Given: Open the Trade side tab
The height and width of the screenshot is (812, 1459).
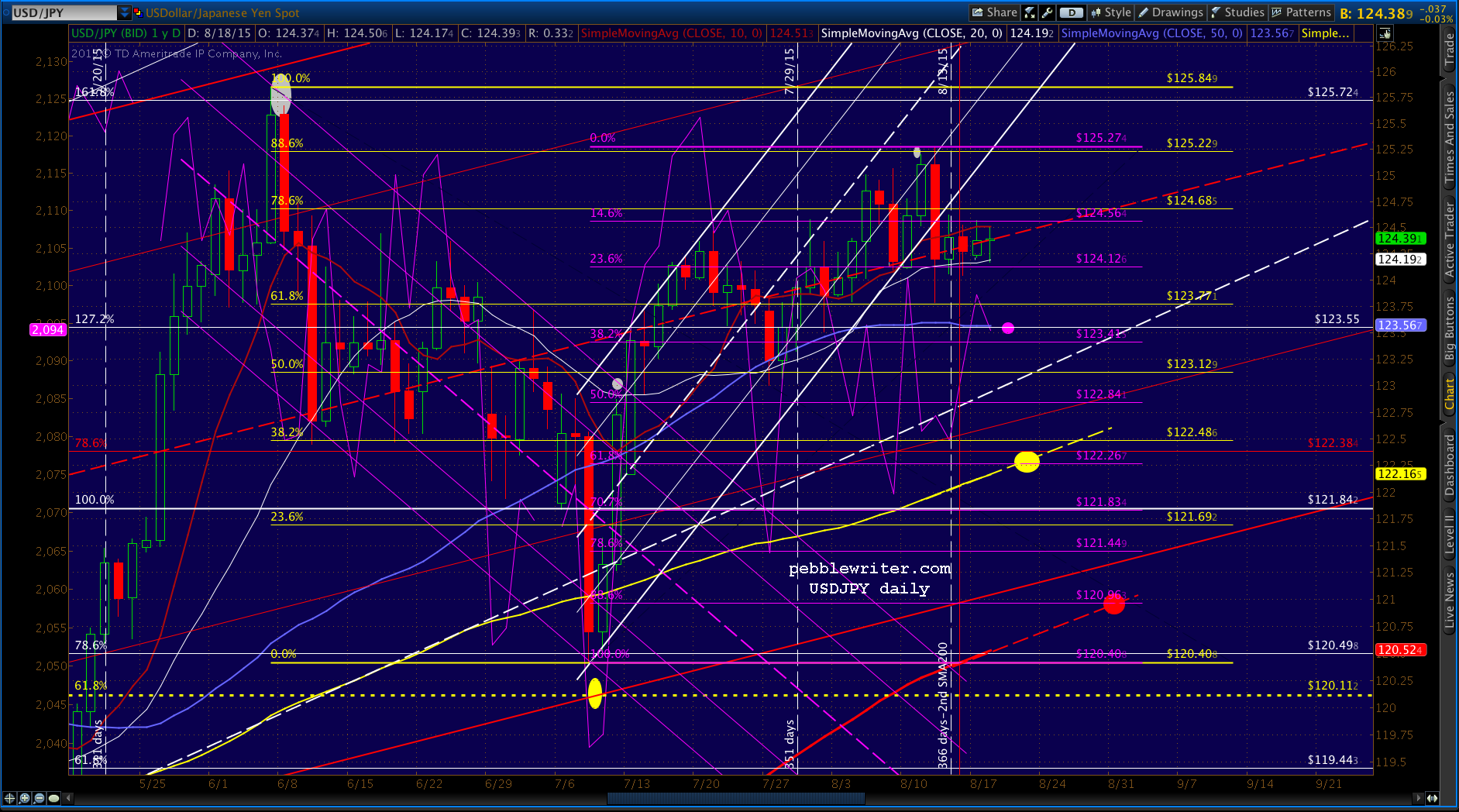Looking at the screenshot, I should (1450, 50).
